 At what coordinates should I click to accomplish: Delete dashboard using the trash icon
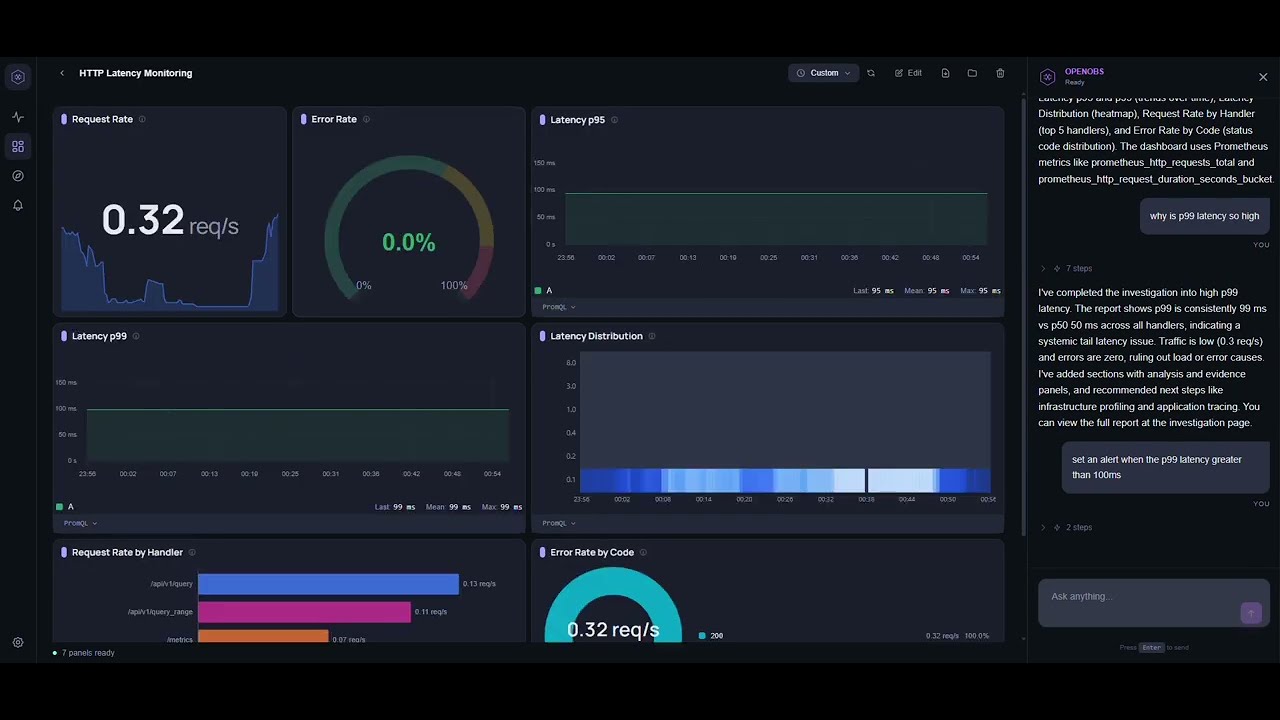pos(1000,73)
